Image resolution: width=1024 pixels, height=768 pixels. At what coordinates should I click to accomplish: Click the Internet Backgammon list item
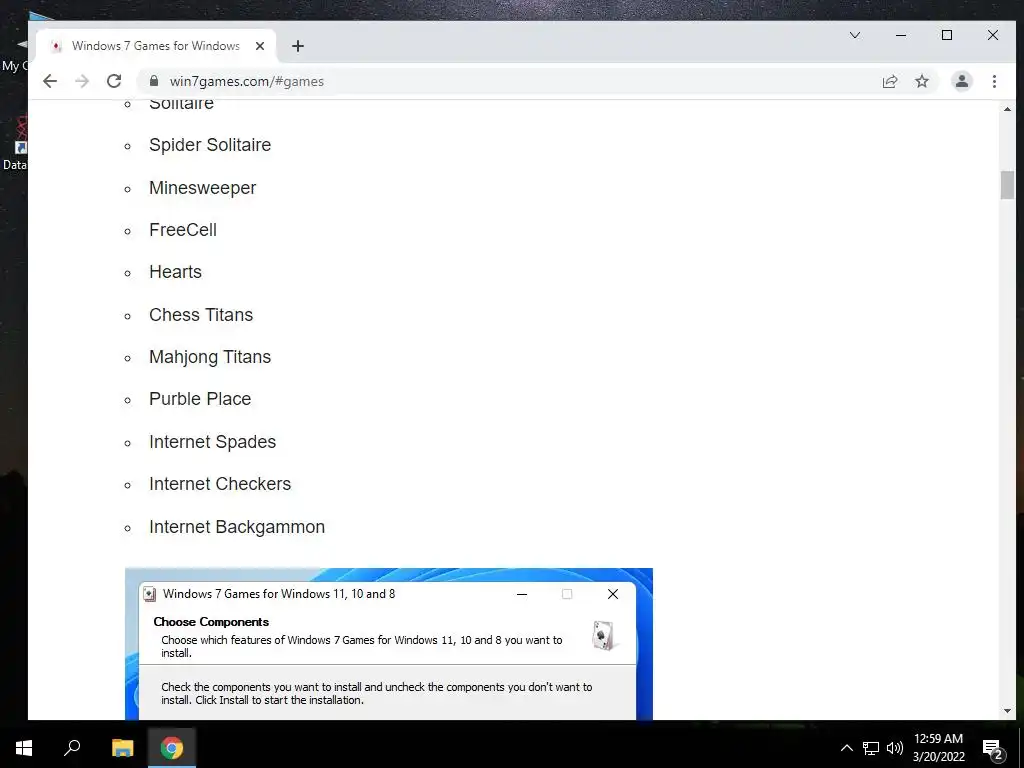(236, 527)
